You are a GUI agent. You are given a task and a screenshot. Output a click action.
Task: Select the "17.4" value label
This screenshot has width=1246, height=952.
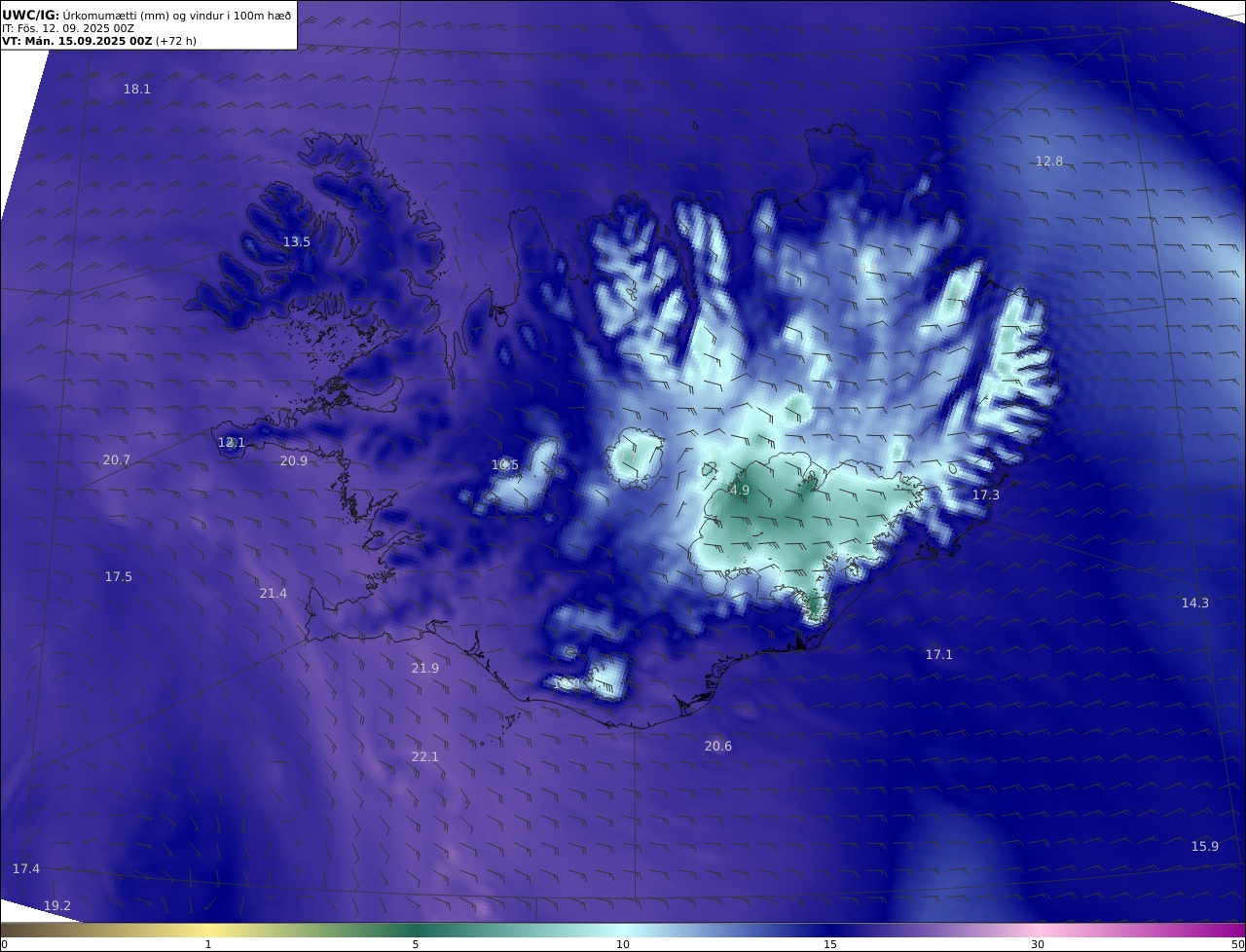tap(26, 869)
